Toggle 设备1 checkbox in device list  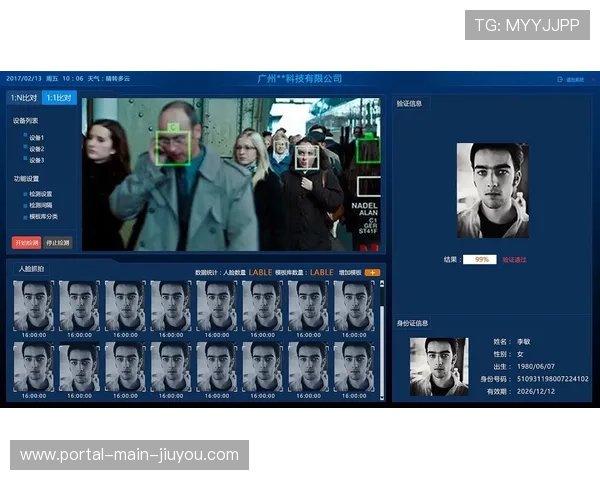(25, 138)
